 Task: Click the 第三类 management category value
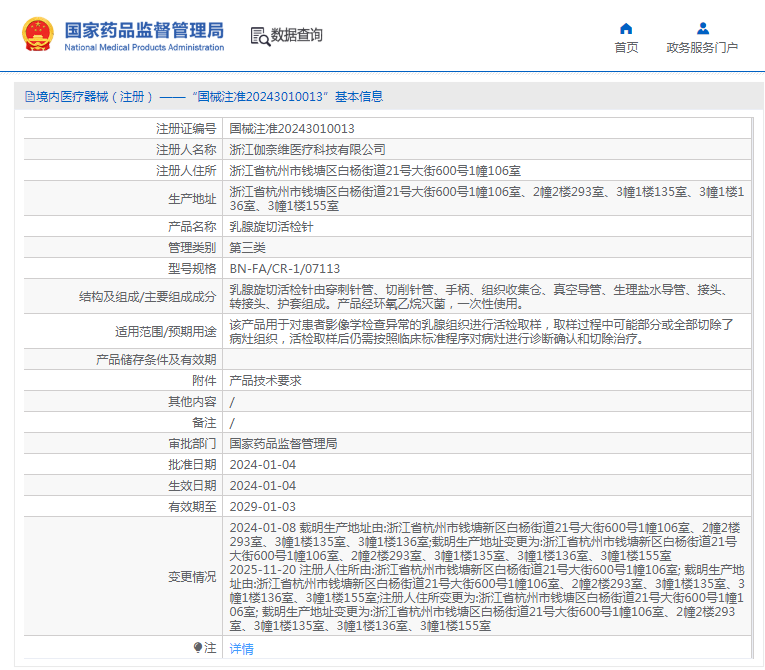coord(248,247)
